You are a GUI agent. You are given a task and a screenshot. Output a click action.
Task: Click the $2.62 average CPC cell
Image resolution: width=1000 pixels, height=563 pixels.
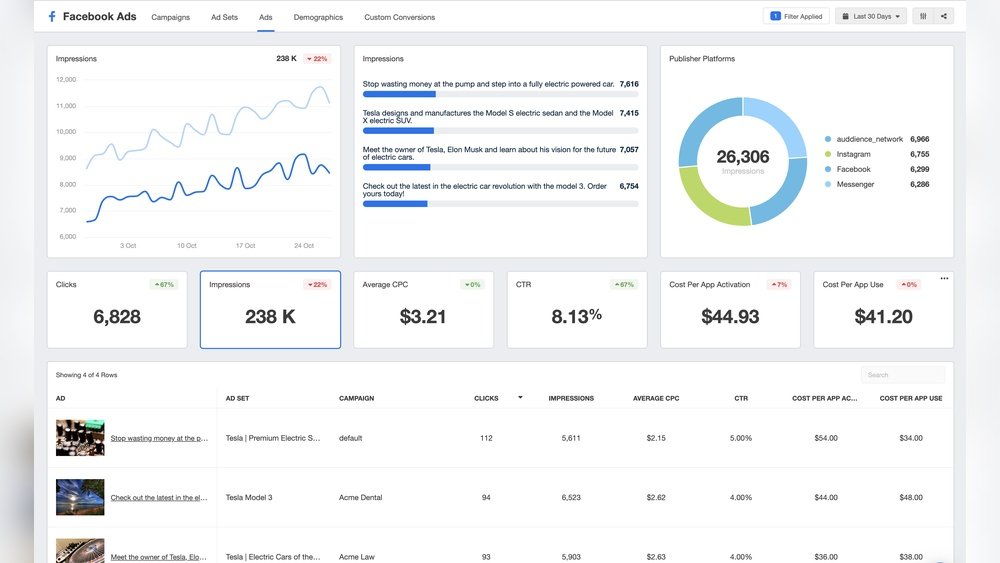pyautogui.click(x=656, y=497)
